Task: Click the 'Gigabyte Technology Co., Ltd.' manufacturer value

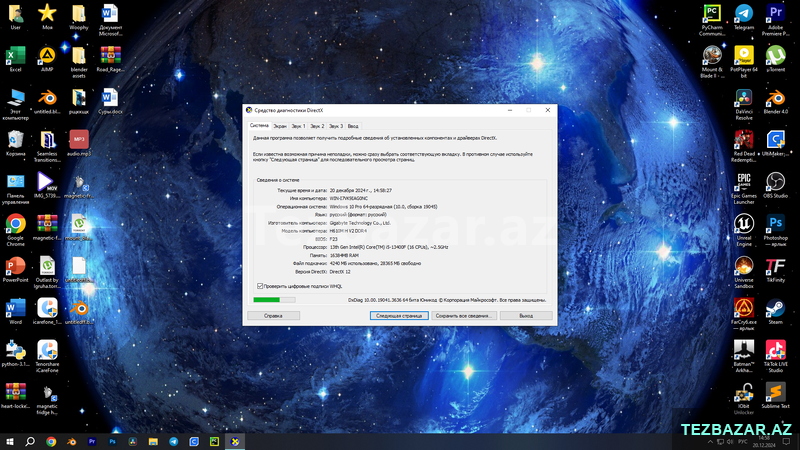Action: [x=360, y=223]
